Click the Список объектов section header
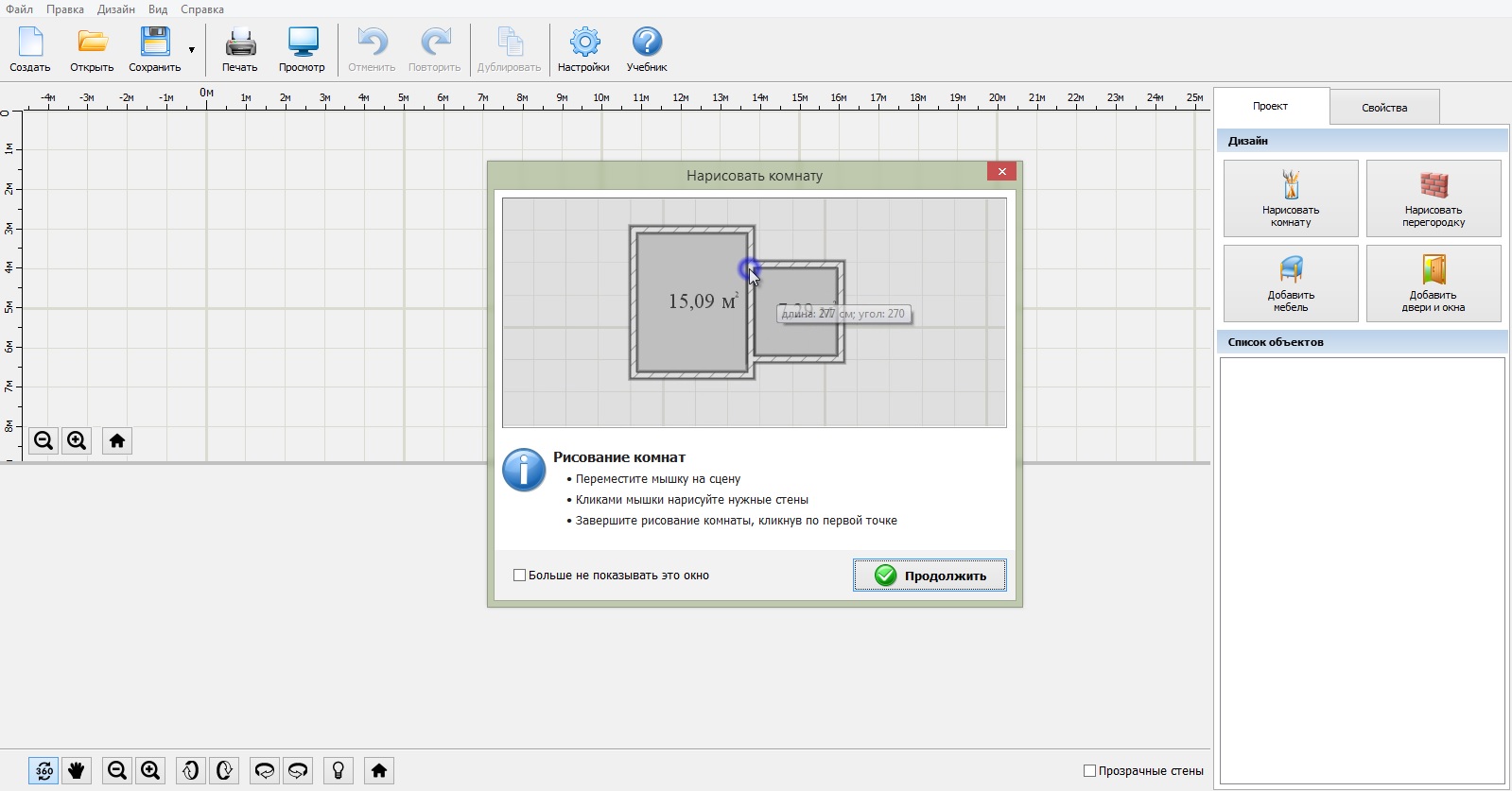This screenshot has height=791, width=1512. pyautogui.click(x=1363, y=342)
